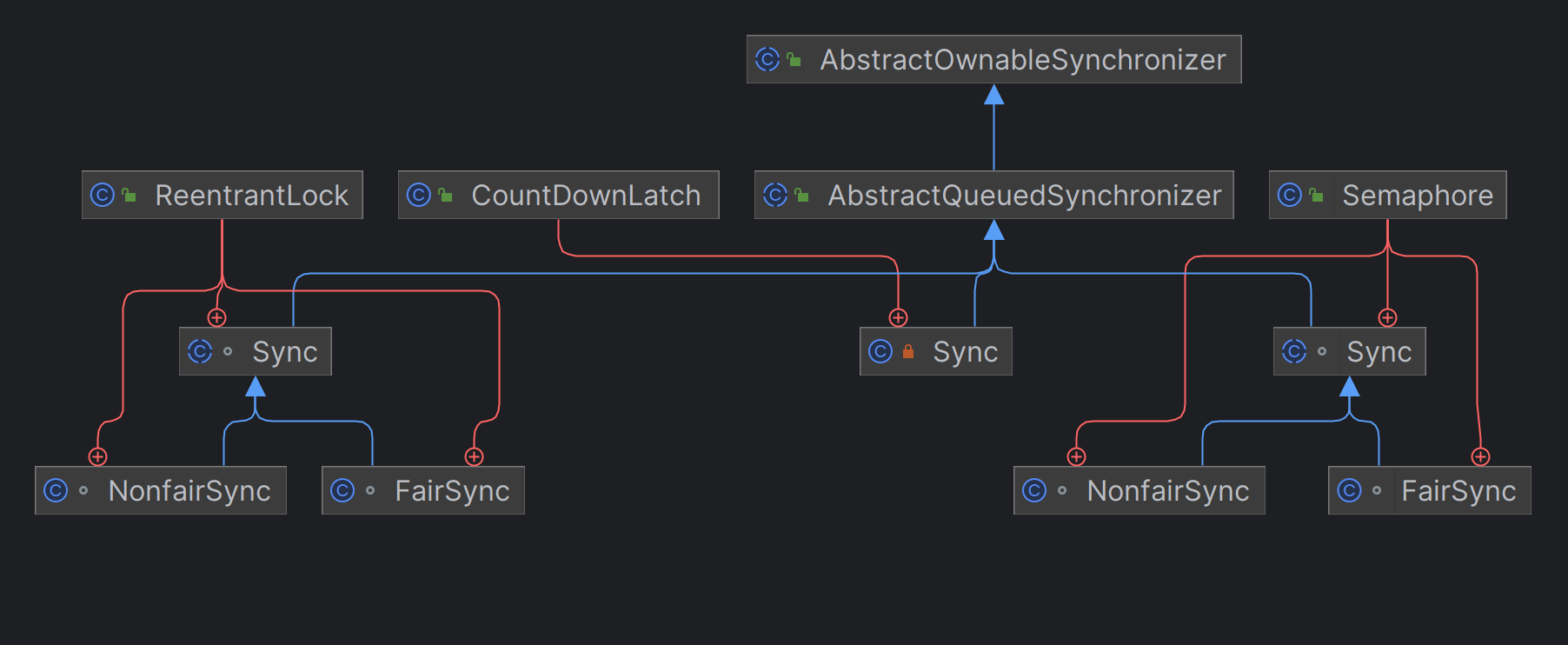The width and height of the screenshot is (1568, 645).
Task: Select the ReentrantLock node
Action: point(223,195)
